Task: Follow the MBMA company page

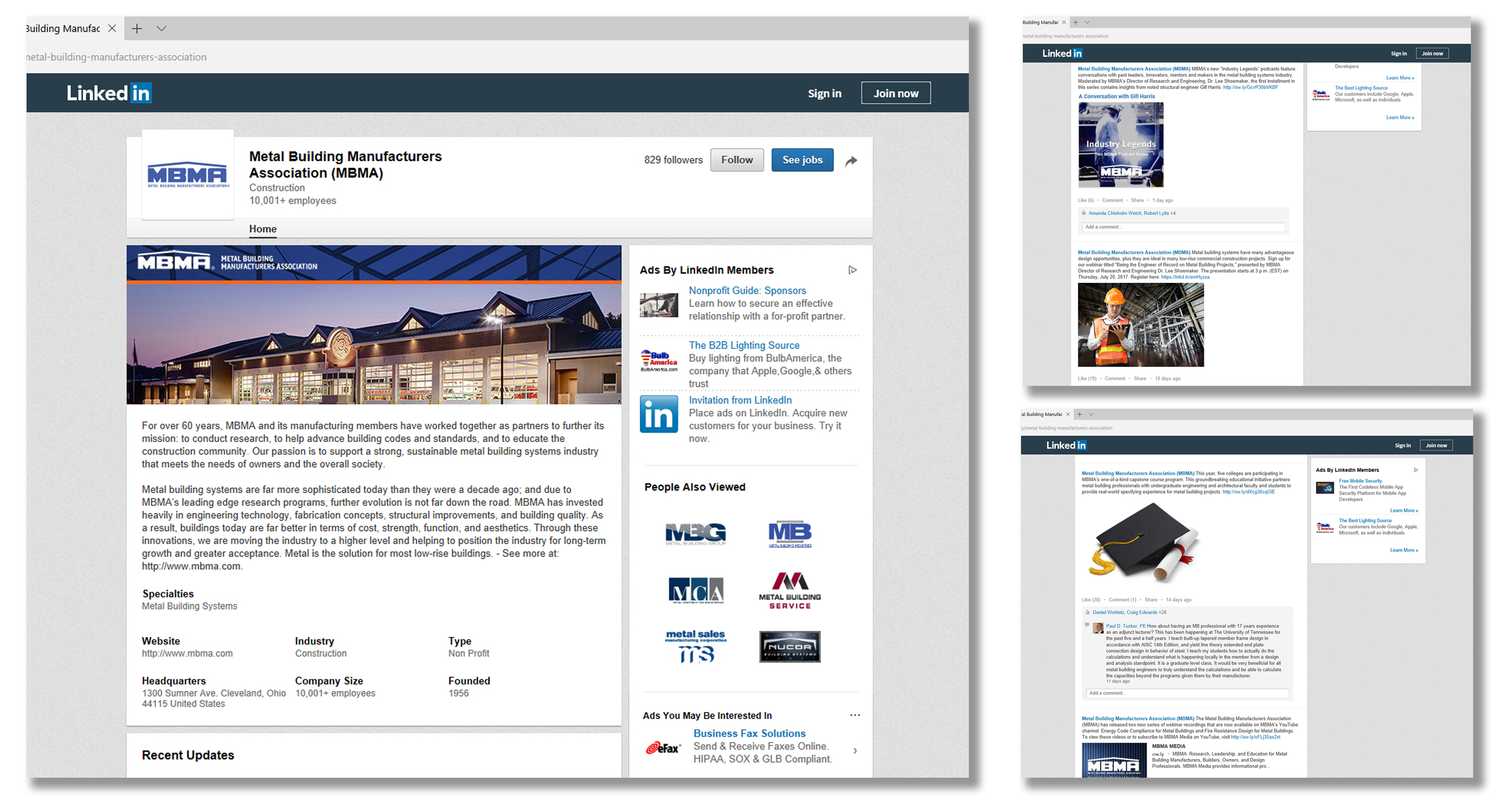Action: tap(737, 160)
